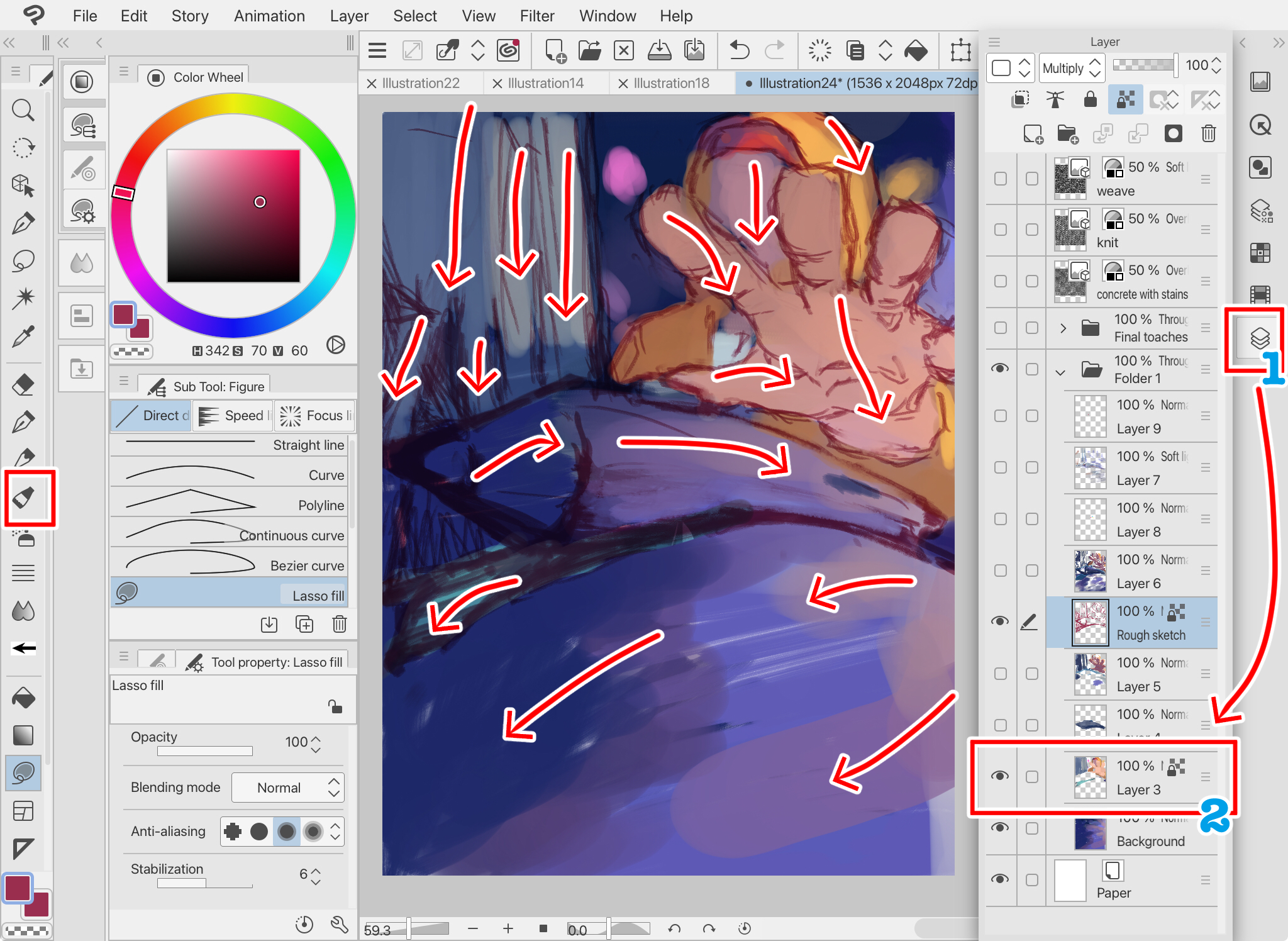Viewport: 1288px width, 941px height.
Task: Switch to the Illustration18 tab
Action: tap(671, 83)
